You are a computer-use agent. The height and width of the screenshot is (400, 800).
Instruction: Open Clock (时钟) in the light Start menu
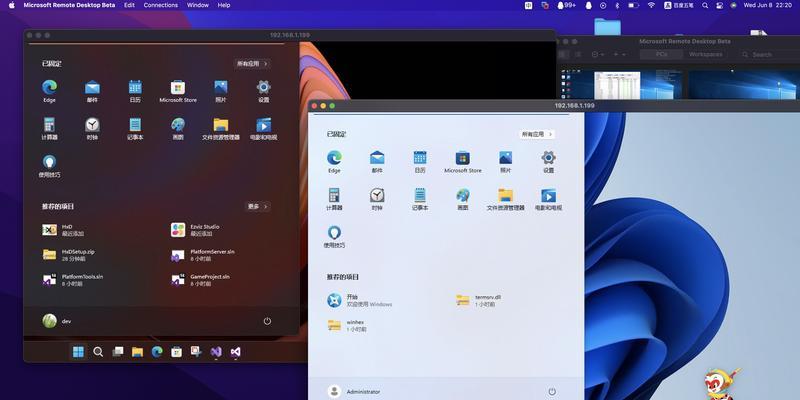click(x=377, y=199)
